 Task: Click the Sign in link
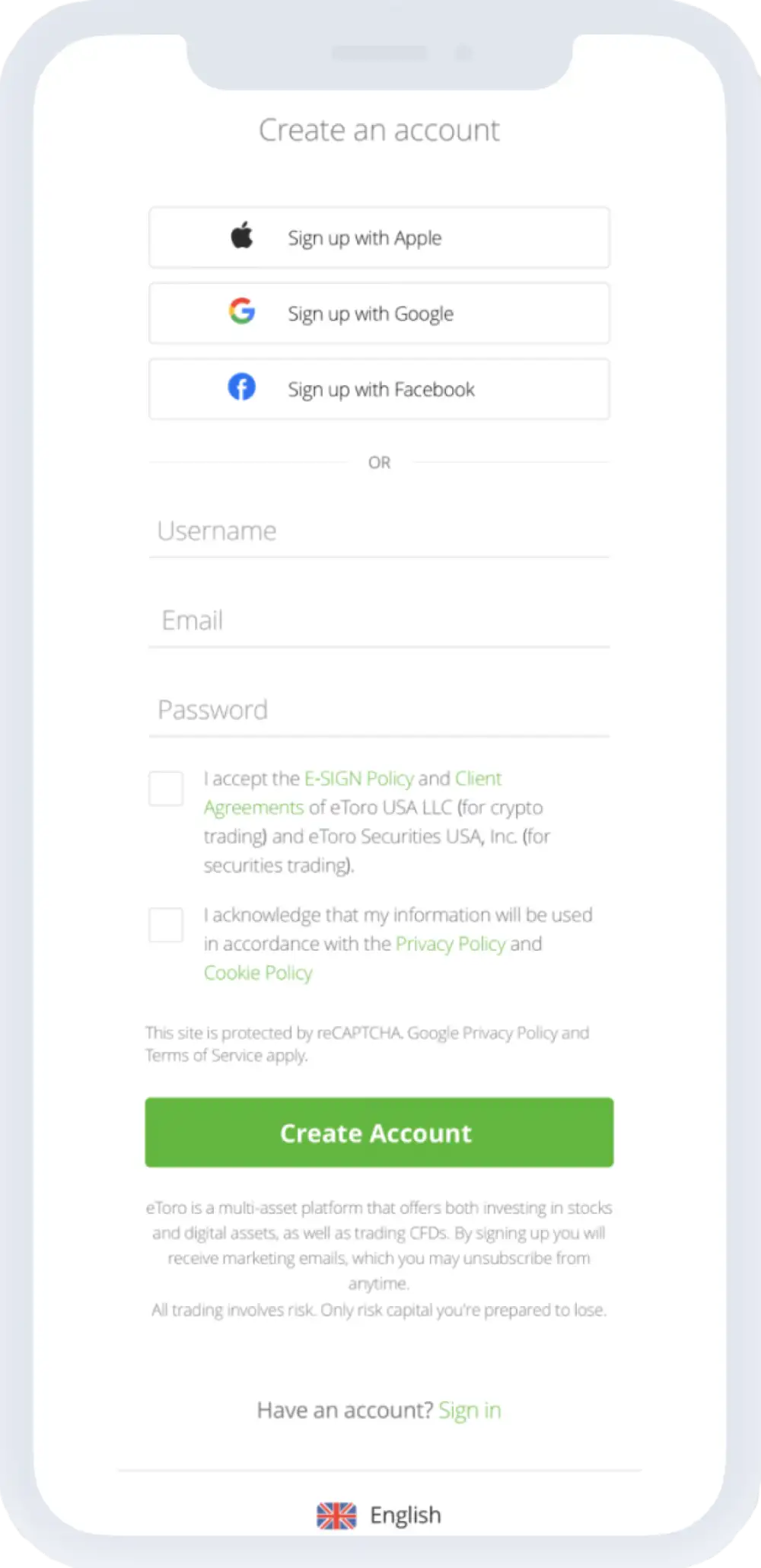click(x=470, y=1410)
